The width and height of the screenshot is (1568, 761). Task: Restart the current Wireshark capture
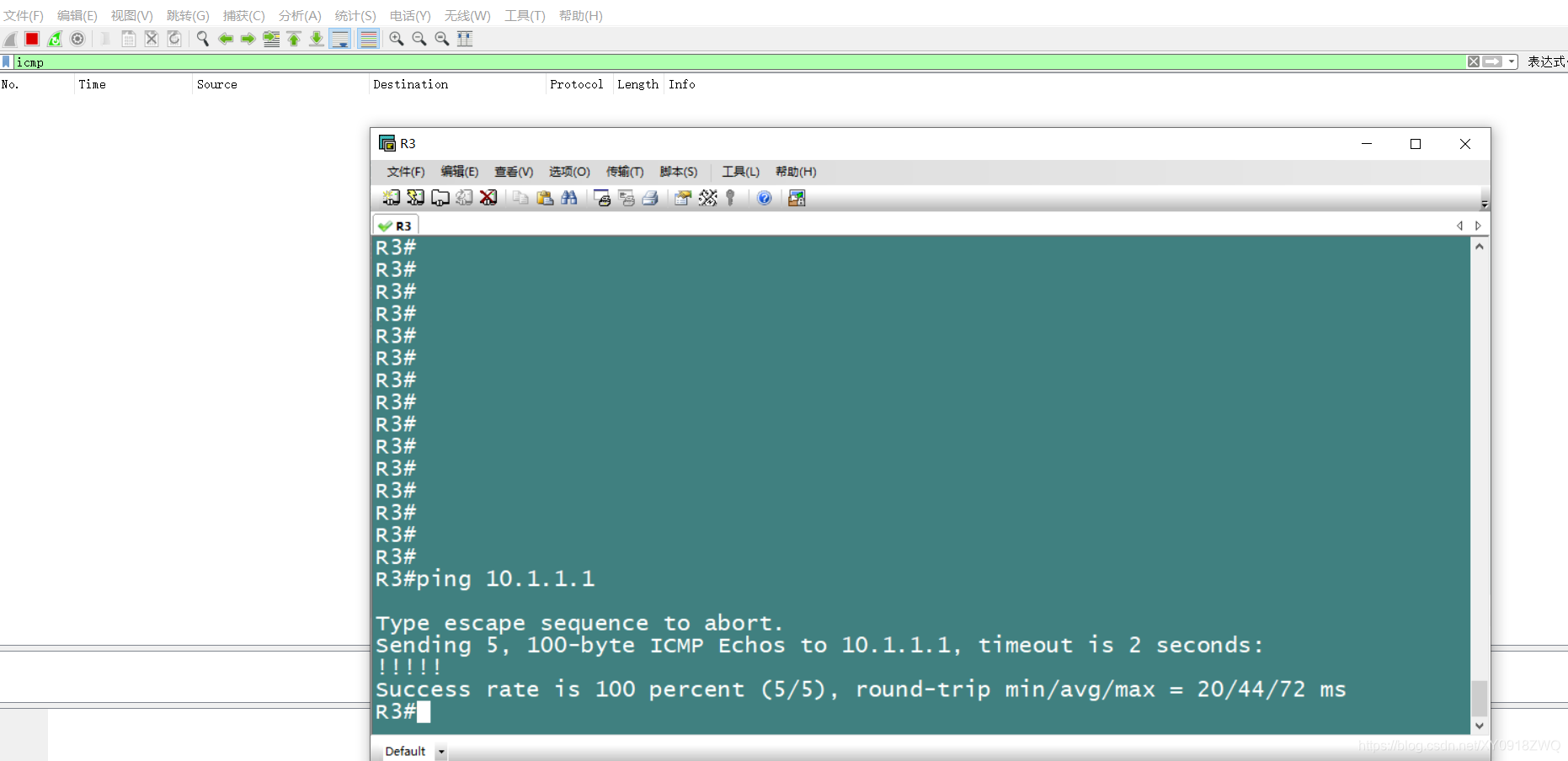click(x=55, y=39)
